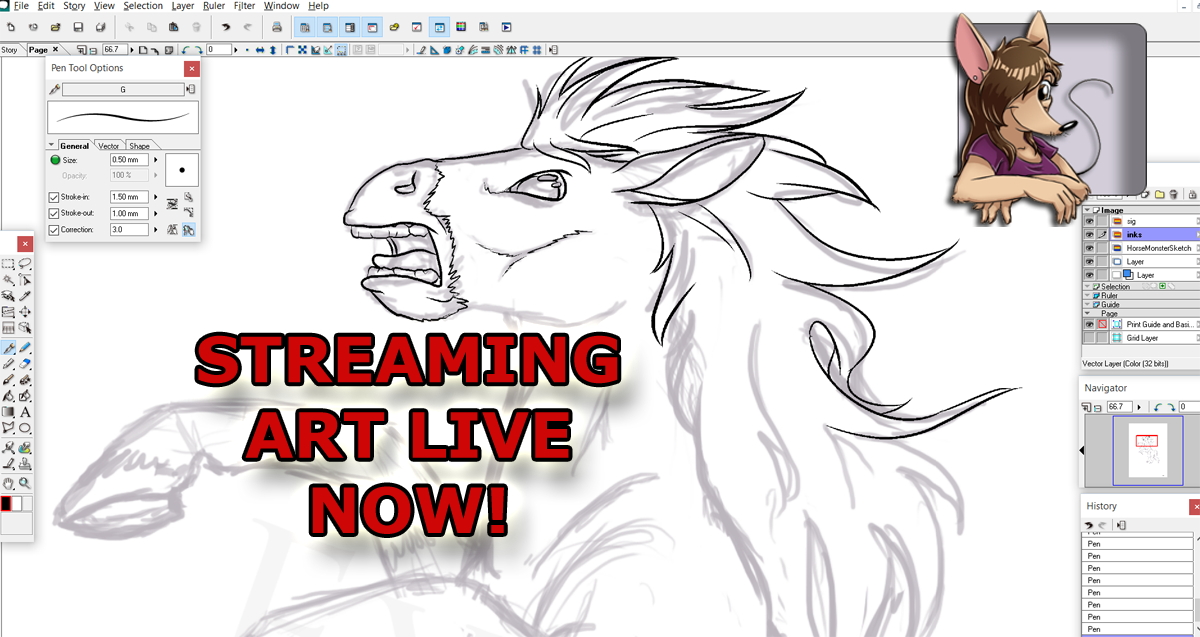Click flip vertically icon in page toolbar
Image resolution: width=1200 pixels, height=637 pixels.
coord(273,49)
